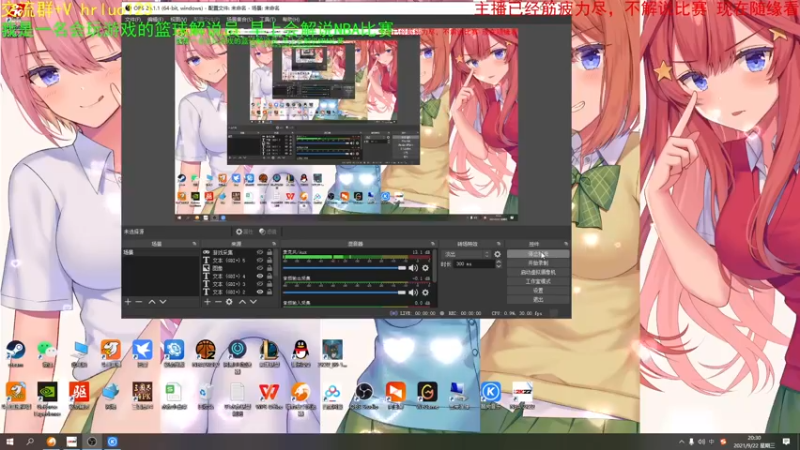
Task: Open transition properties gear icon
Action: [497, 254]
